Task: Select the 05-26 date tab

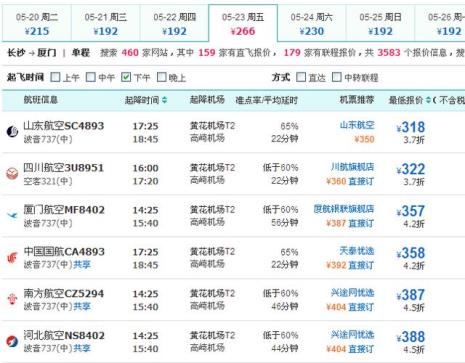Action: 440,24
